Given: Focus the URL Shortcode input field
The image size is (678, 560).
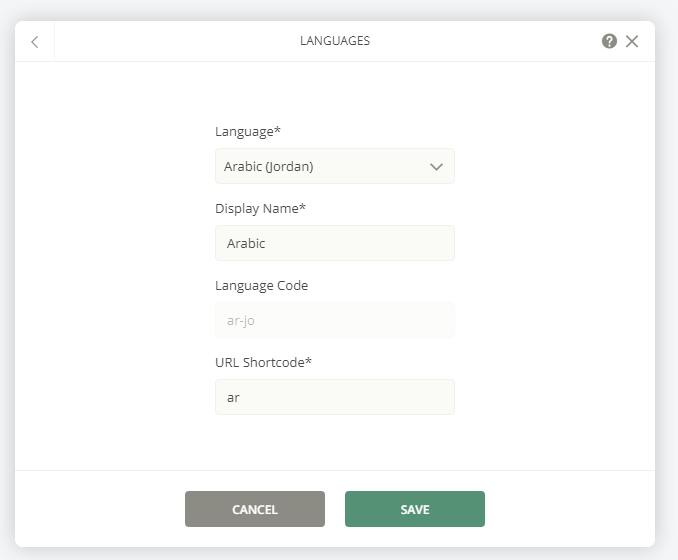Looking at the screenshot, I should point(335,397).
